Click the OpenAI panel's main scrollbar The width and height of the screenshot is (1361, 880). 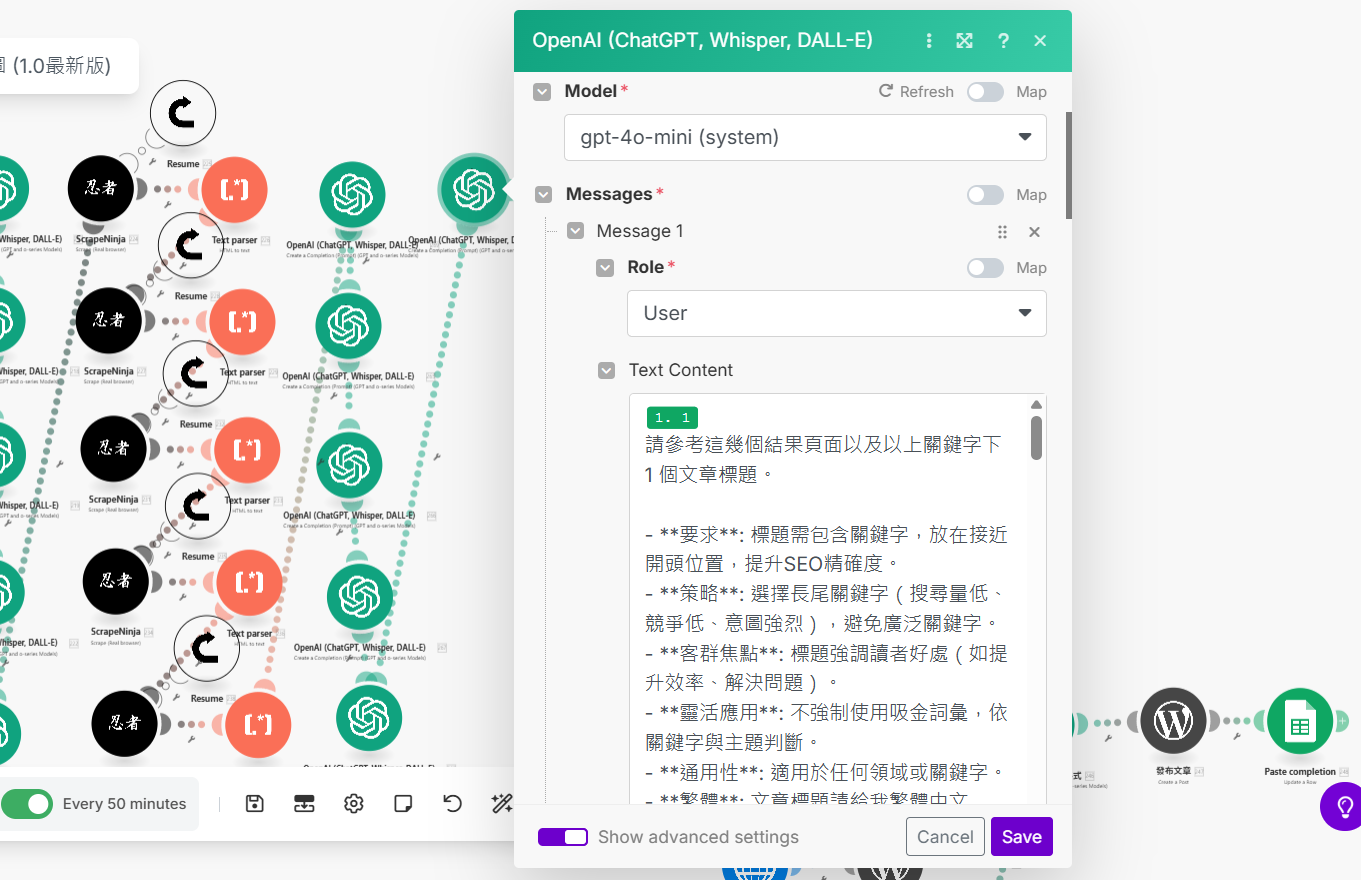coord(1069,165)
